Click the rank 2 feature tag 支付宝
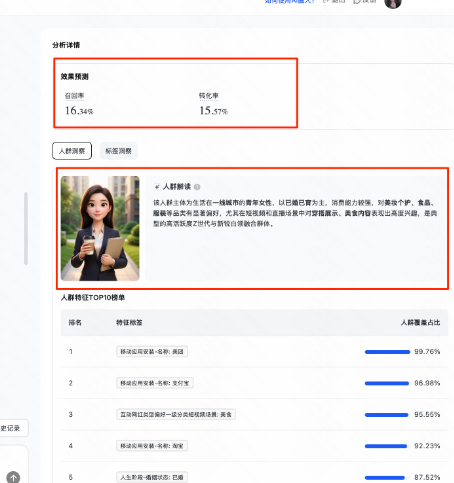 coord(155,383)
